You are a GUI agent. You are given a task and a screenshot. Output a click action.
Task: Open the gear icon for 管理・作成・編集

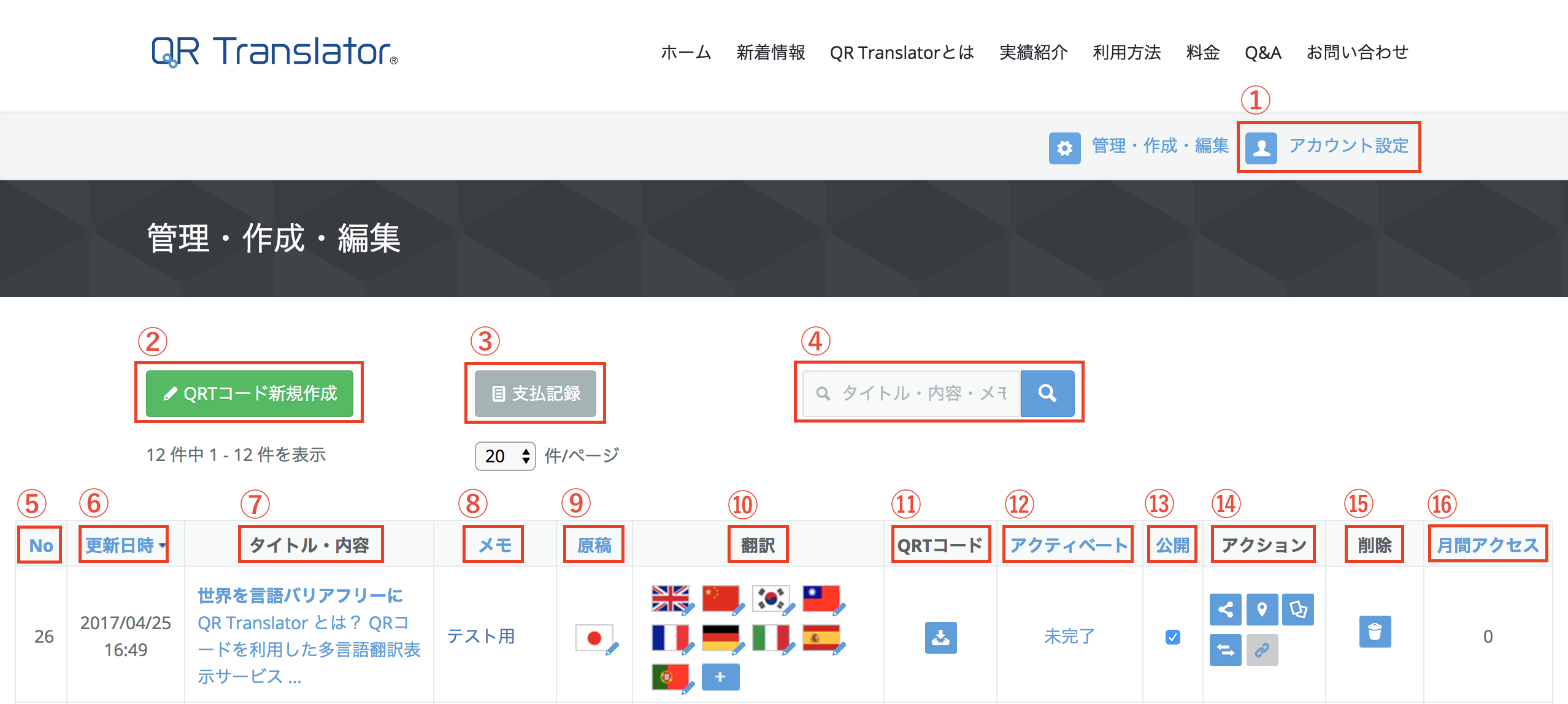coord(1064,148)
